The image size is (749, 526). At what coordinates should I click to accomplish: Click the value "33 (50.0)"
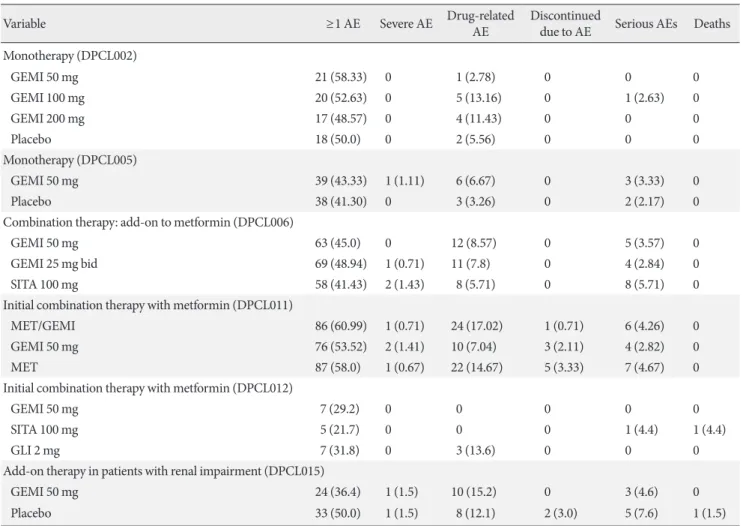tap(337, 513)
